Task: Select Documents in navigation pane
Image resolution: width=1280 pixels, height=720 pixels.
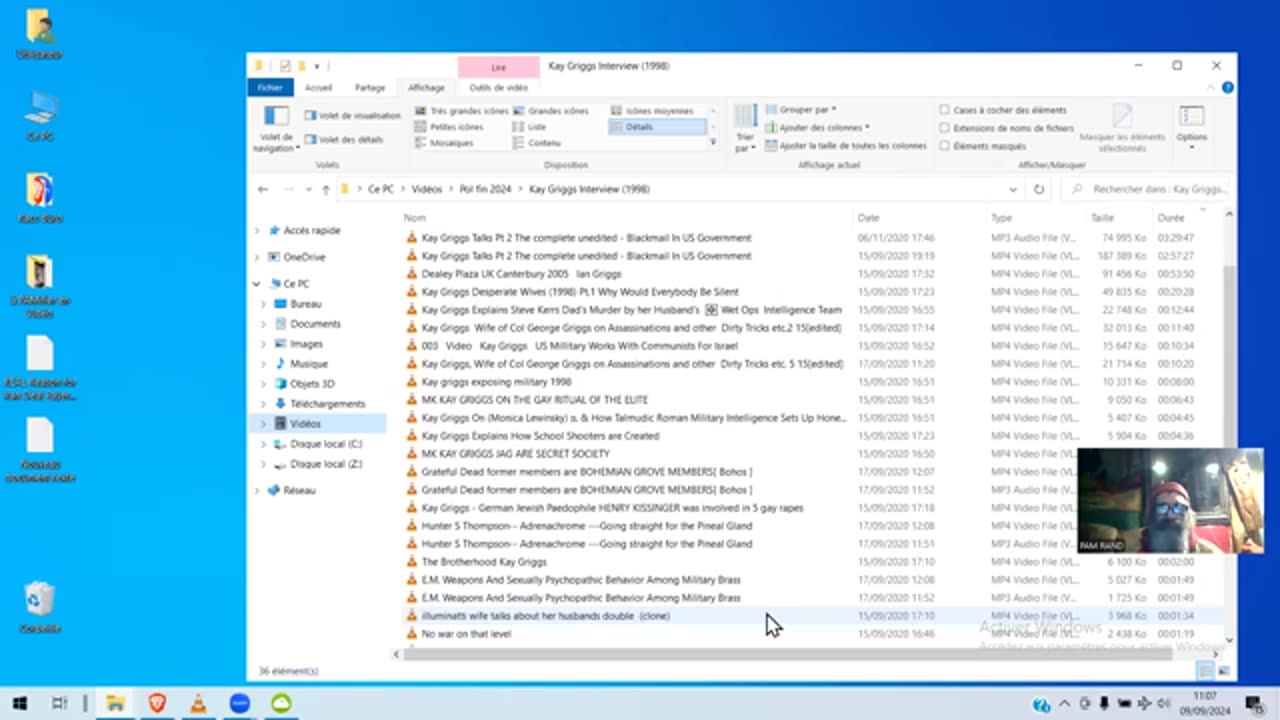Action: [315, 324]
